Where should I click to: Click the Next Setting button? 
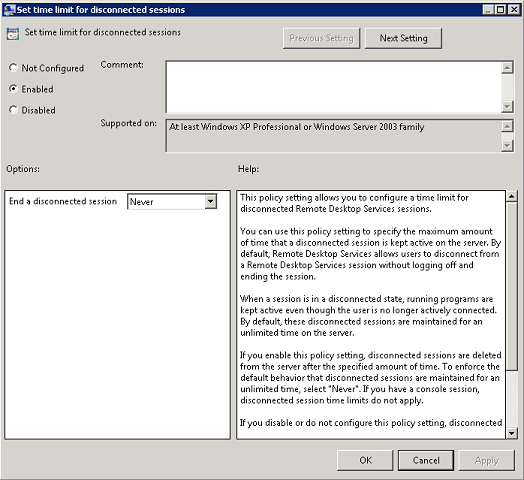point(403,38)
